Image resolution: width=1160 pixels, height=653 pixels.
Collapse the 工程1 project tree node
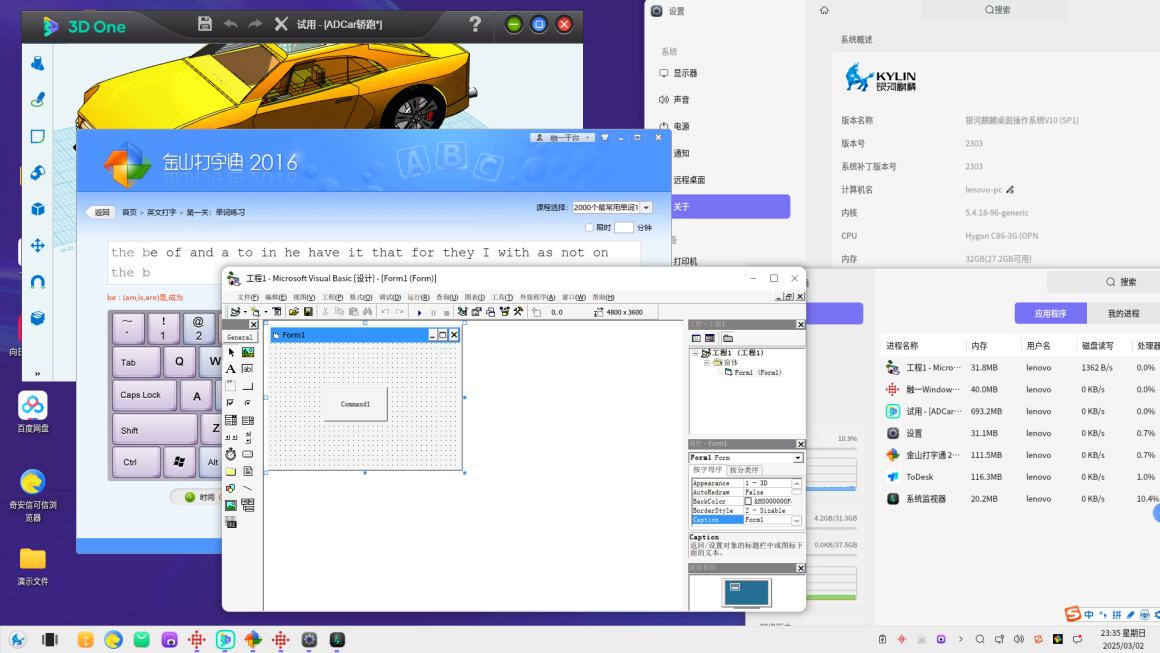click(x=695, y=353)
